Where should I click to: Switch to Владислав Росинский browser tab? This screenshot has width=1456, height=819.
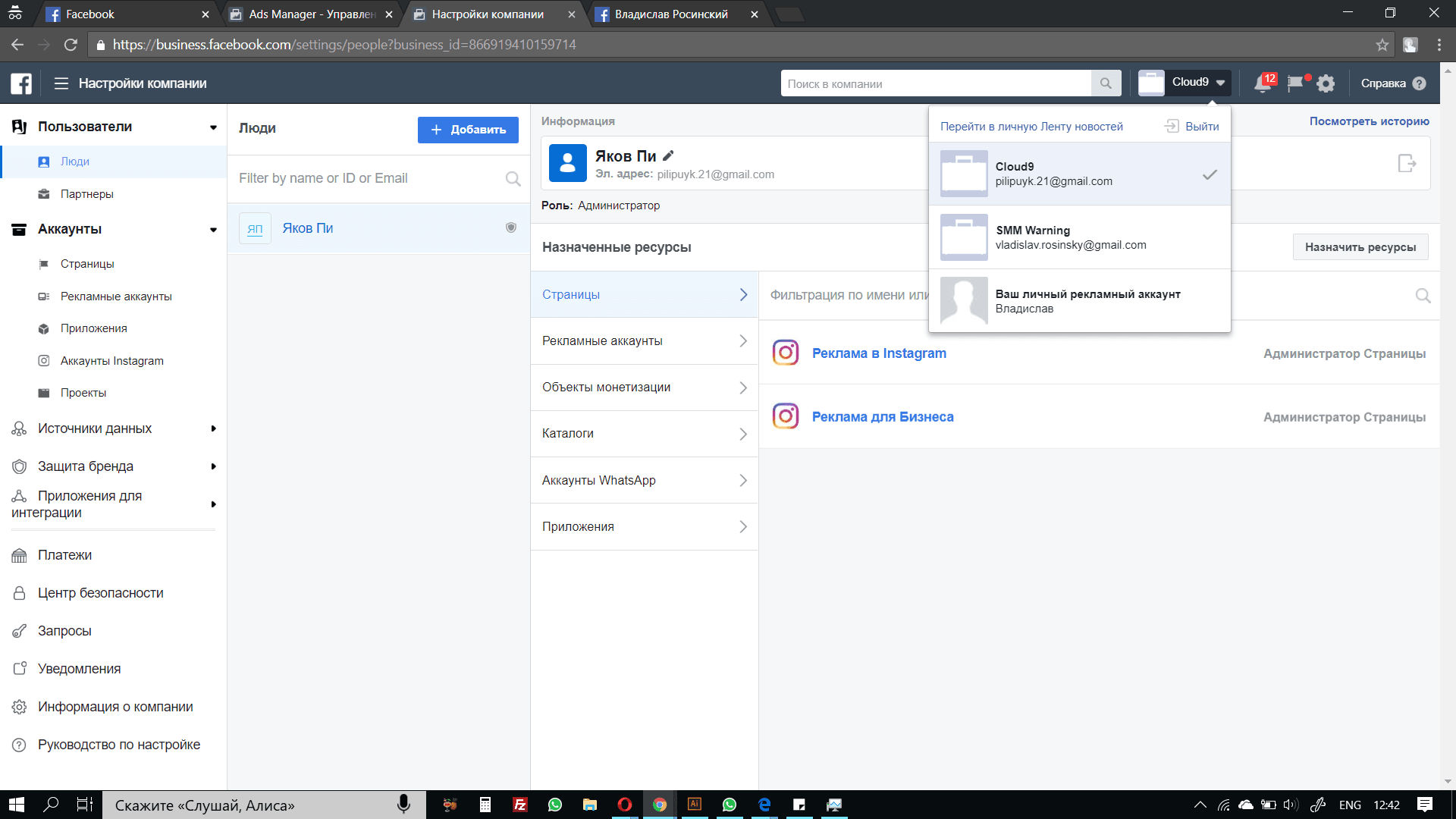671,14
